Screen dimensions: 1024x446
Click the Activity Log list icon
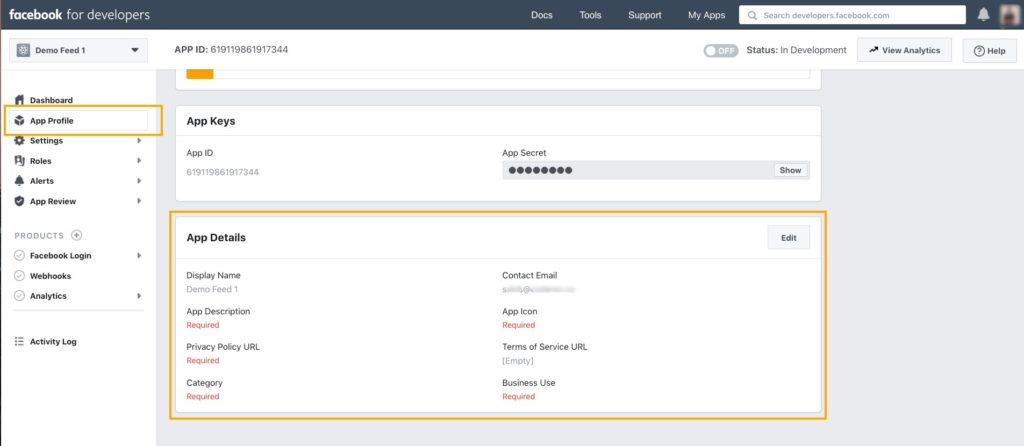pyautogui.click(x=19, y=342)
